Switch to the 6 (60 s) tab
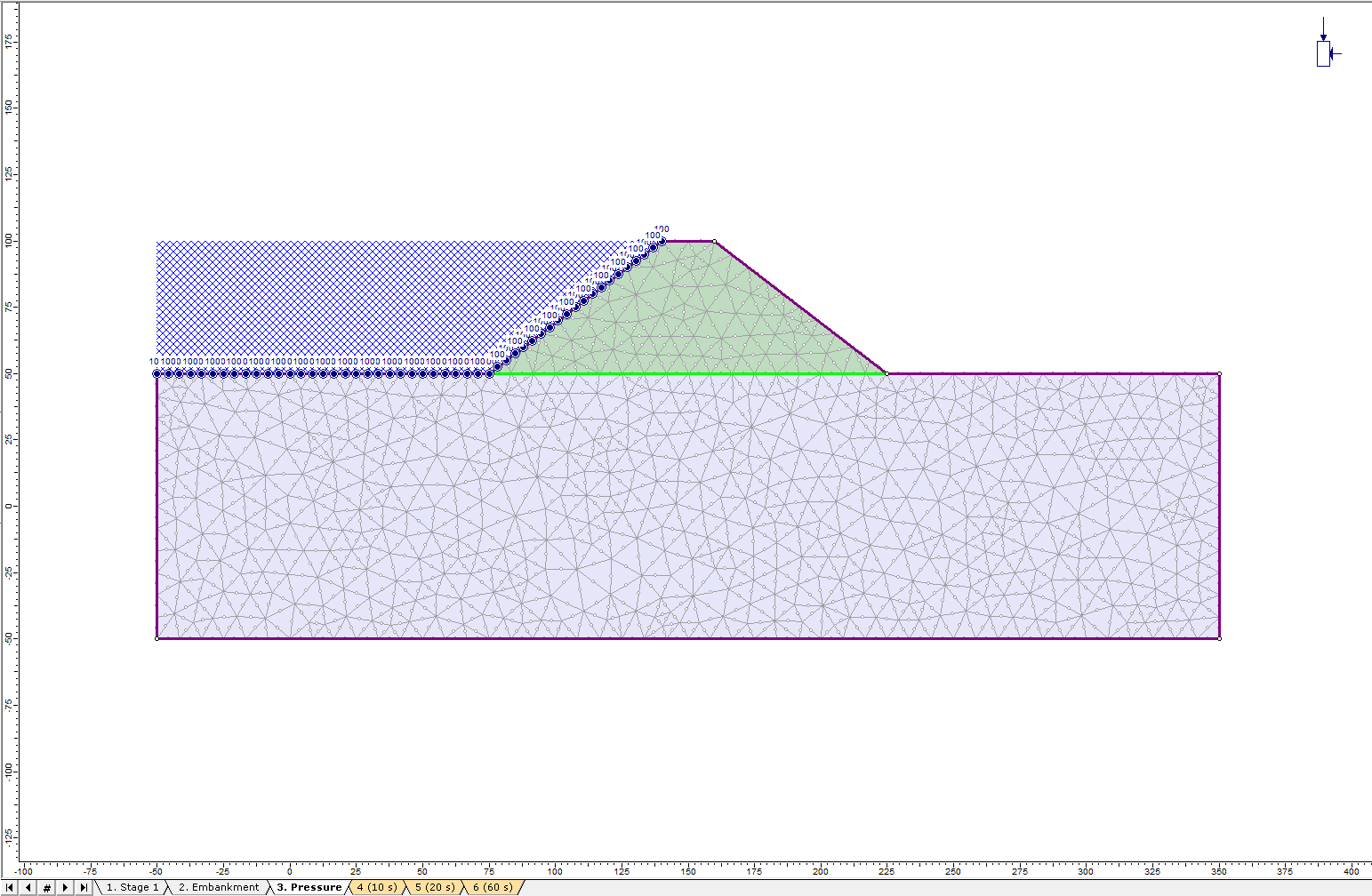 [493, 886]
